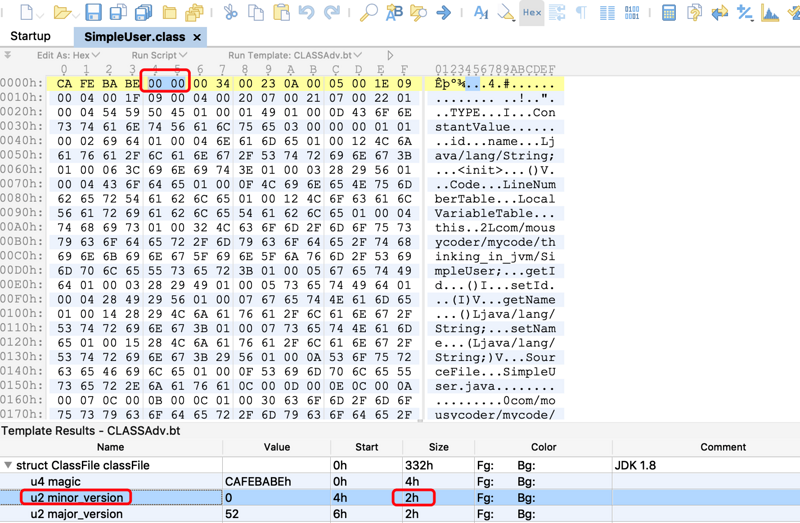The image size is (800, 523).
Task: Select the u2 minor_version row
Action: pos(400,497)
